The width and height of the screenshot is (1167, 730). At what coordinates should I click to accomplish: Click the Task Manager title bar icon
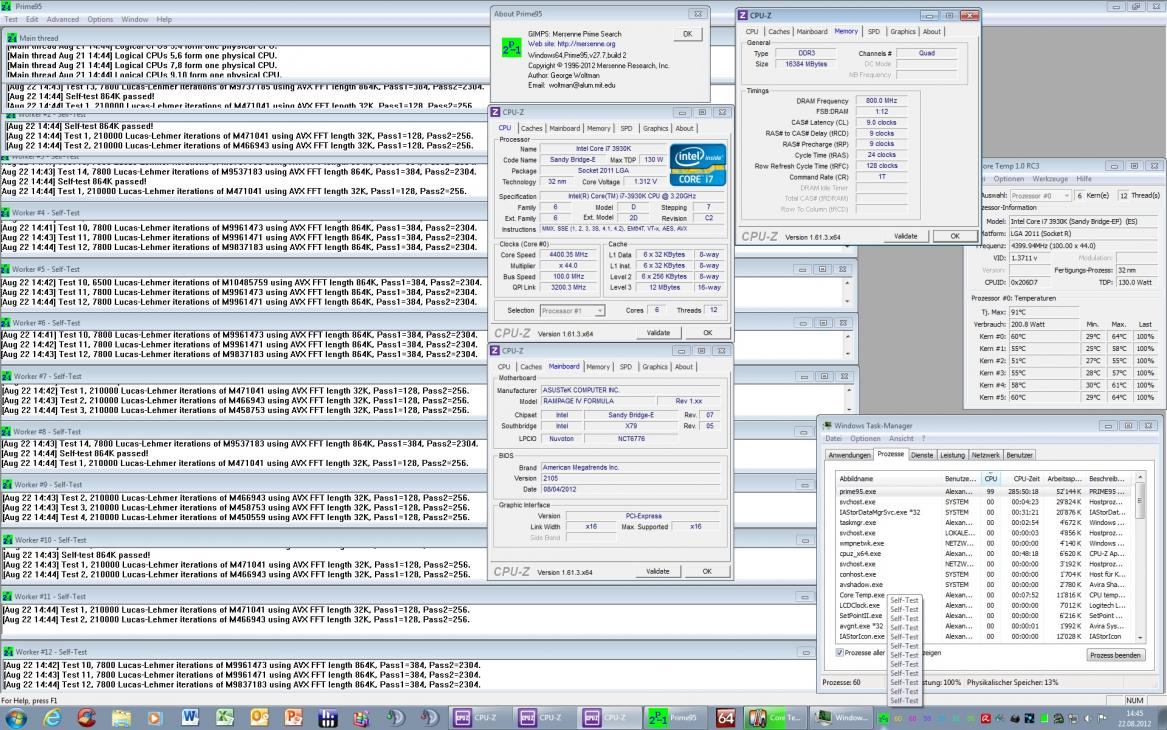(827, 426)
